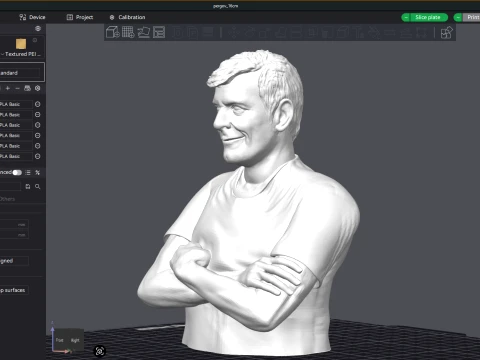Click the small edit icon beside plate swatch
The image size is (480, 360).
pyautogui.click(x=35, y=40)
